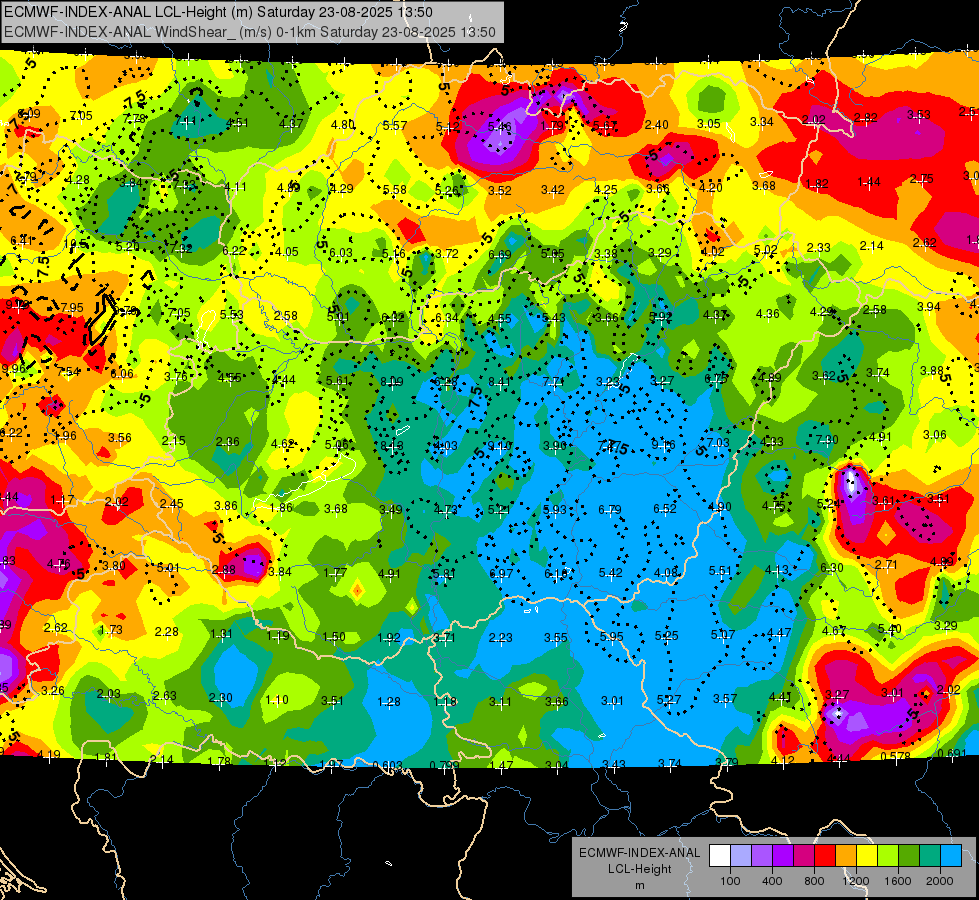
Task: Select the magenta legend swatch before red
Action: (x=804, y=856)
